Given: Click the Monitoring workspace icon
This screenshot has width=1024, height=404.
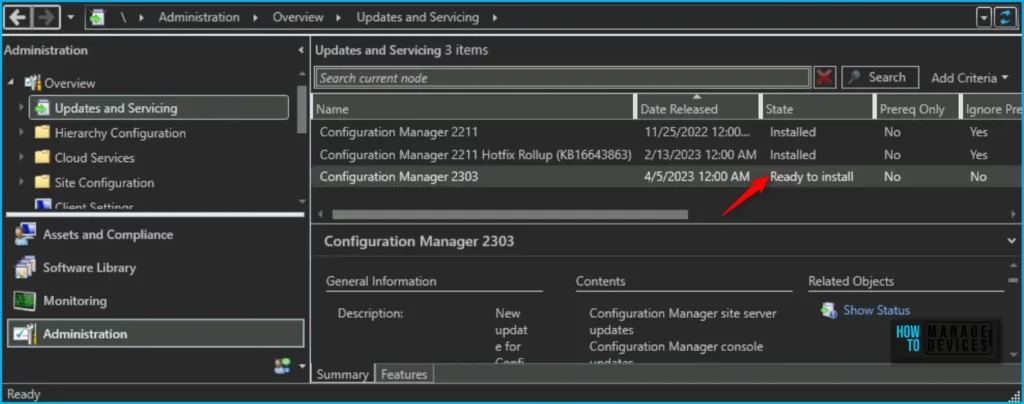Looking at the screenshot, I should click(x=25, y=301).
